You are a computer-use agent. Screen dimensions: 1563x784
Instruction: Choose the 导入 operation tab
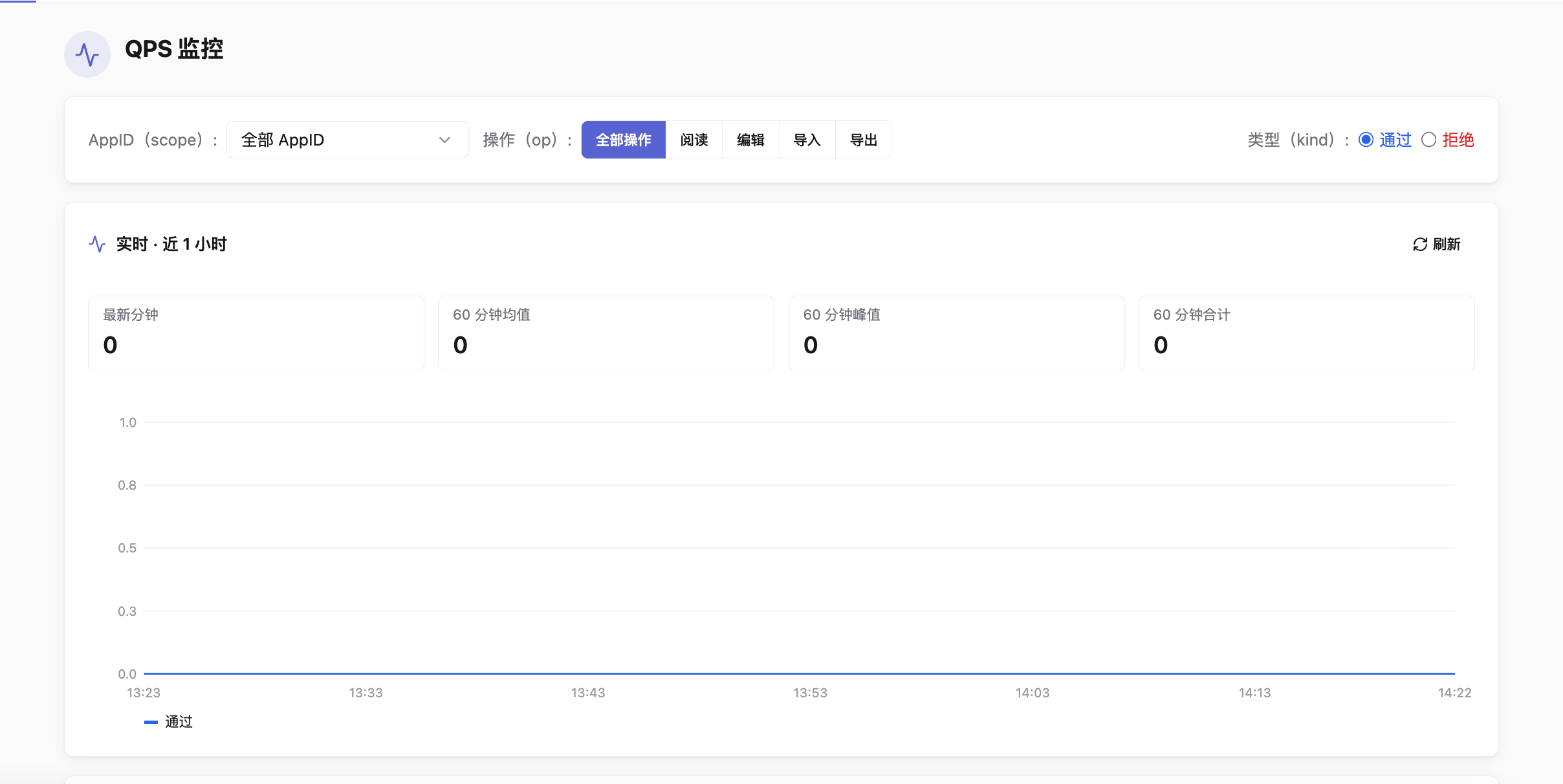point(807,140)
